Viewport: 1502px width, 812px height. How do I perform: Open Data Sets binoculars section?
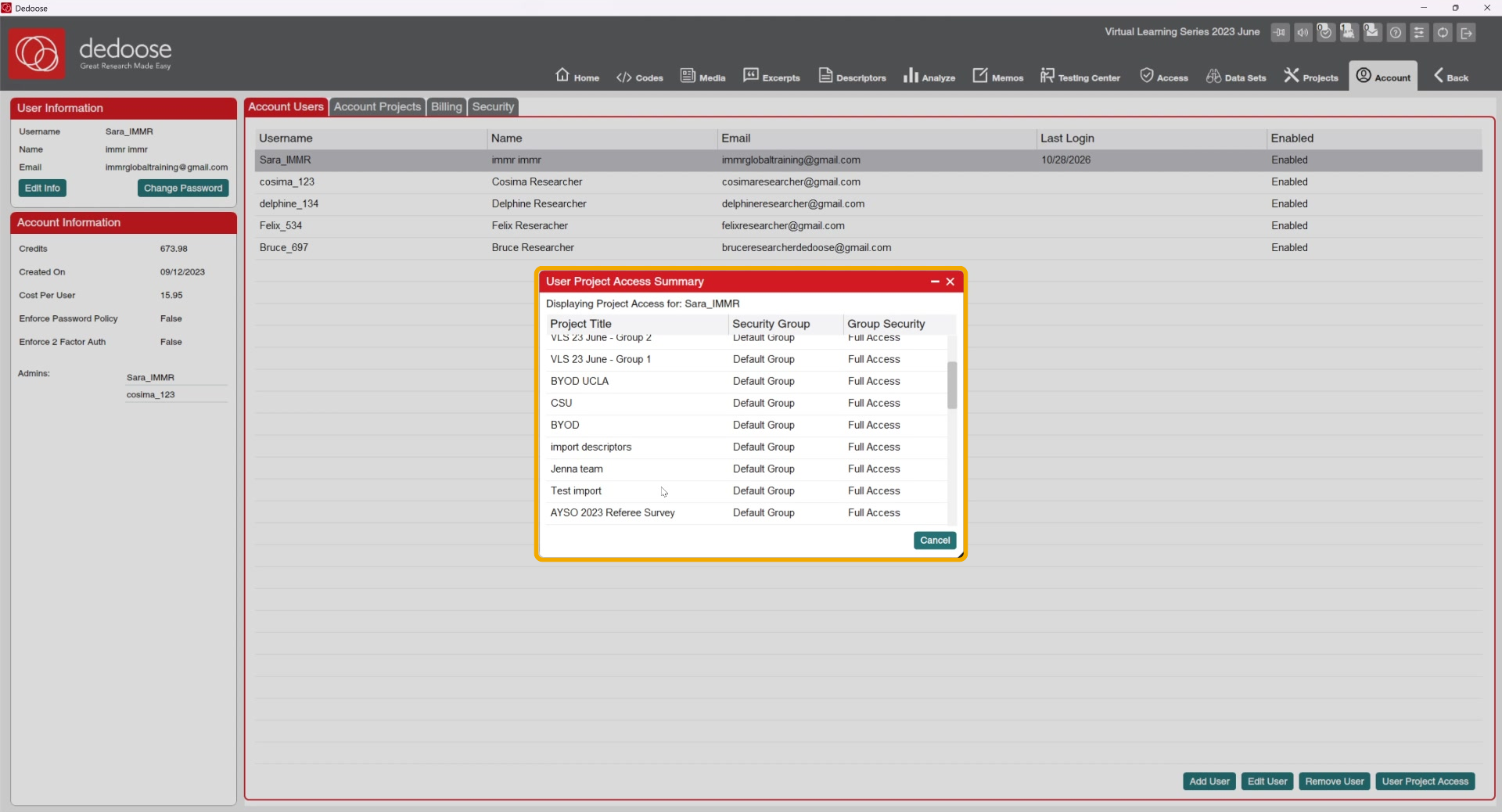[1236, 76]
